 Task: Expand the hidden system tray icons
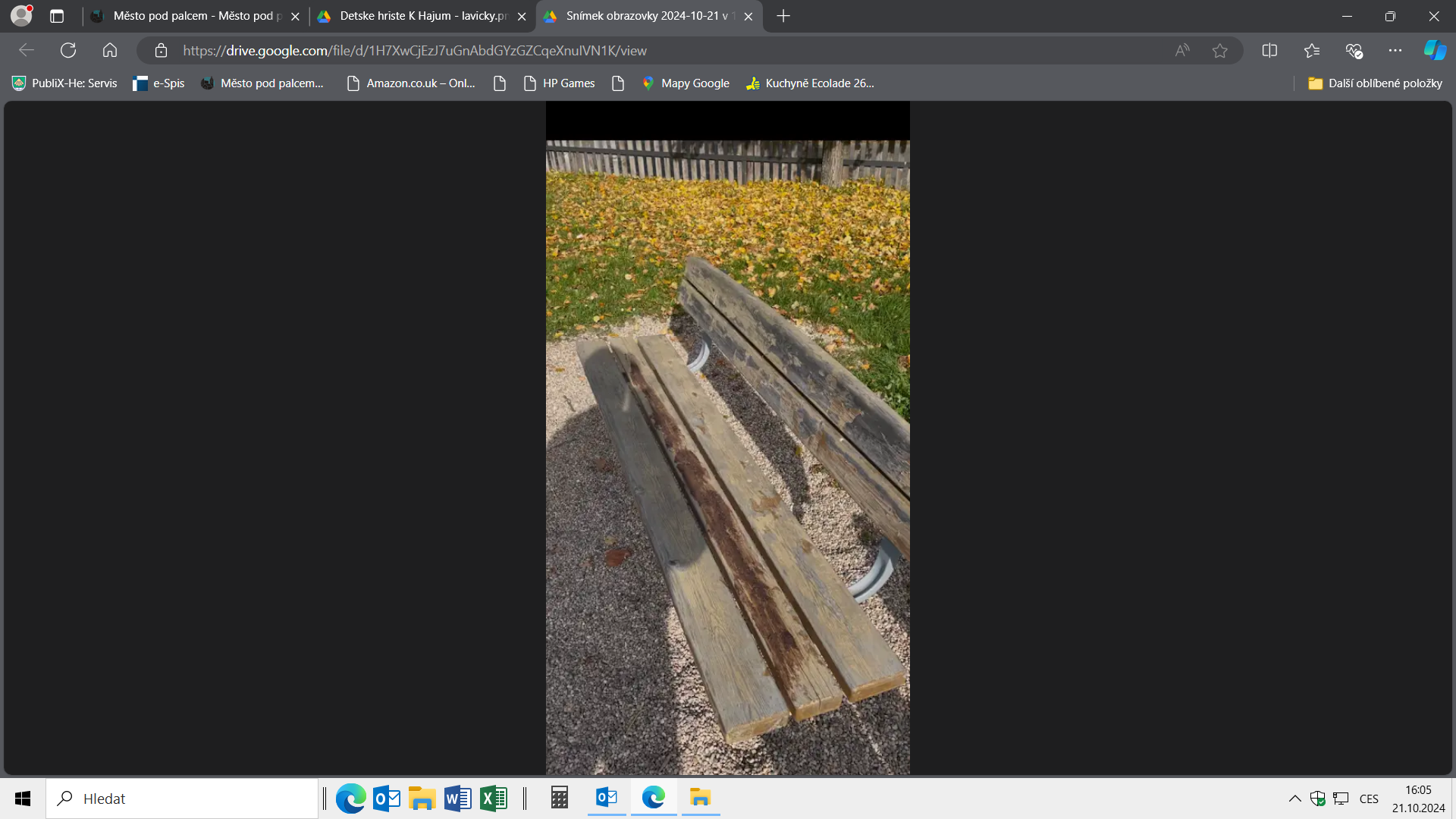click(1295, 799)
